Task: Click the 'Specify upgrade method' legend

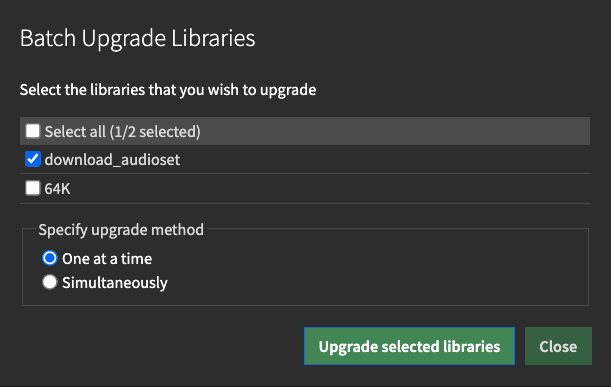Action: pos(121,230)
